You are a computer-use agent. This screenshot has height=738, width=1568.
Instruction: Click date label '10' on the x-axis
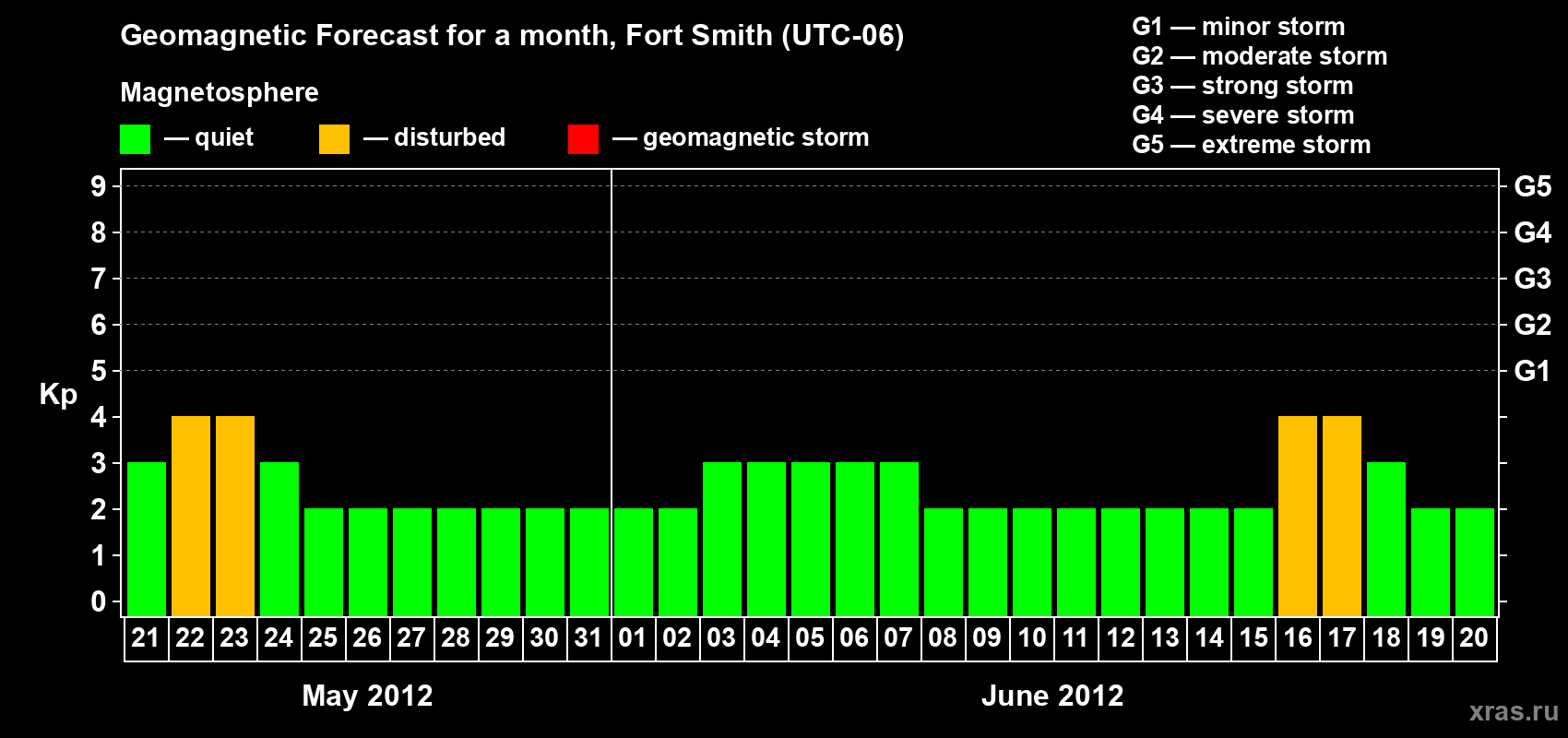coord(1031,637)
